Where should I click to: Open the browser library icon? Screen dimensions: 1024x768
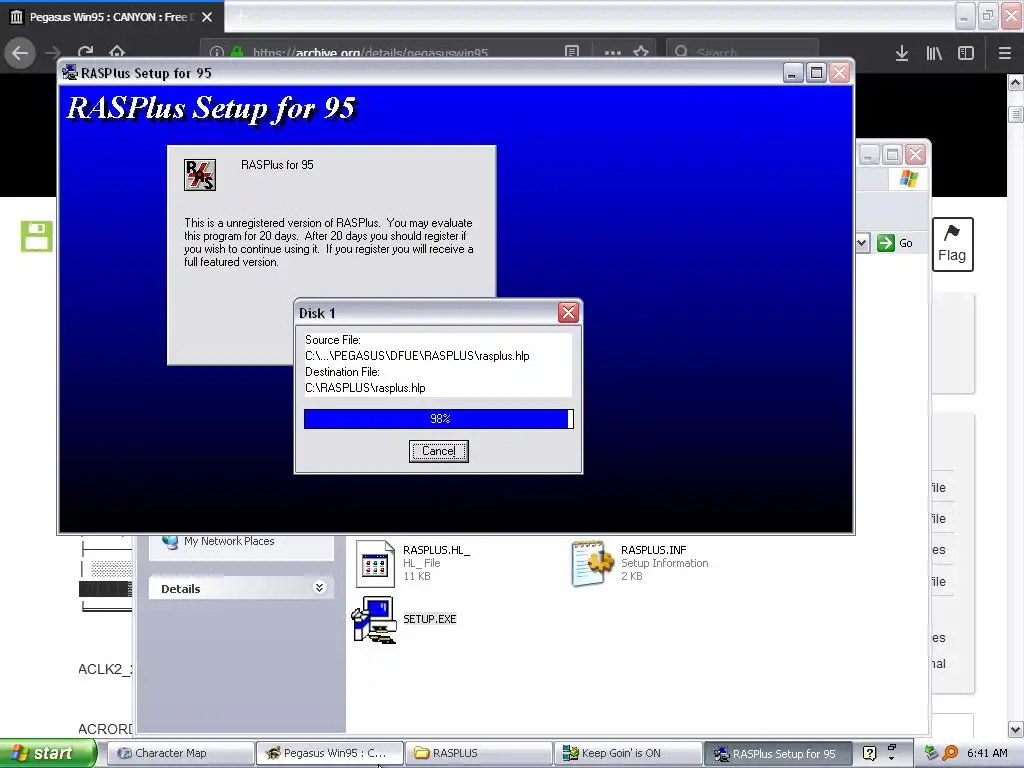tap(934, 53)
